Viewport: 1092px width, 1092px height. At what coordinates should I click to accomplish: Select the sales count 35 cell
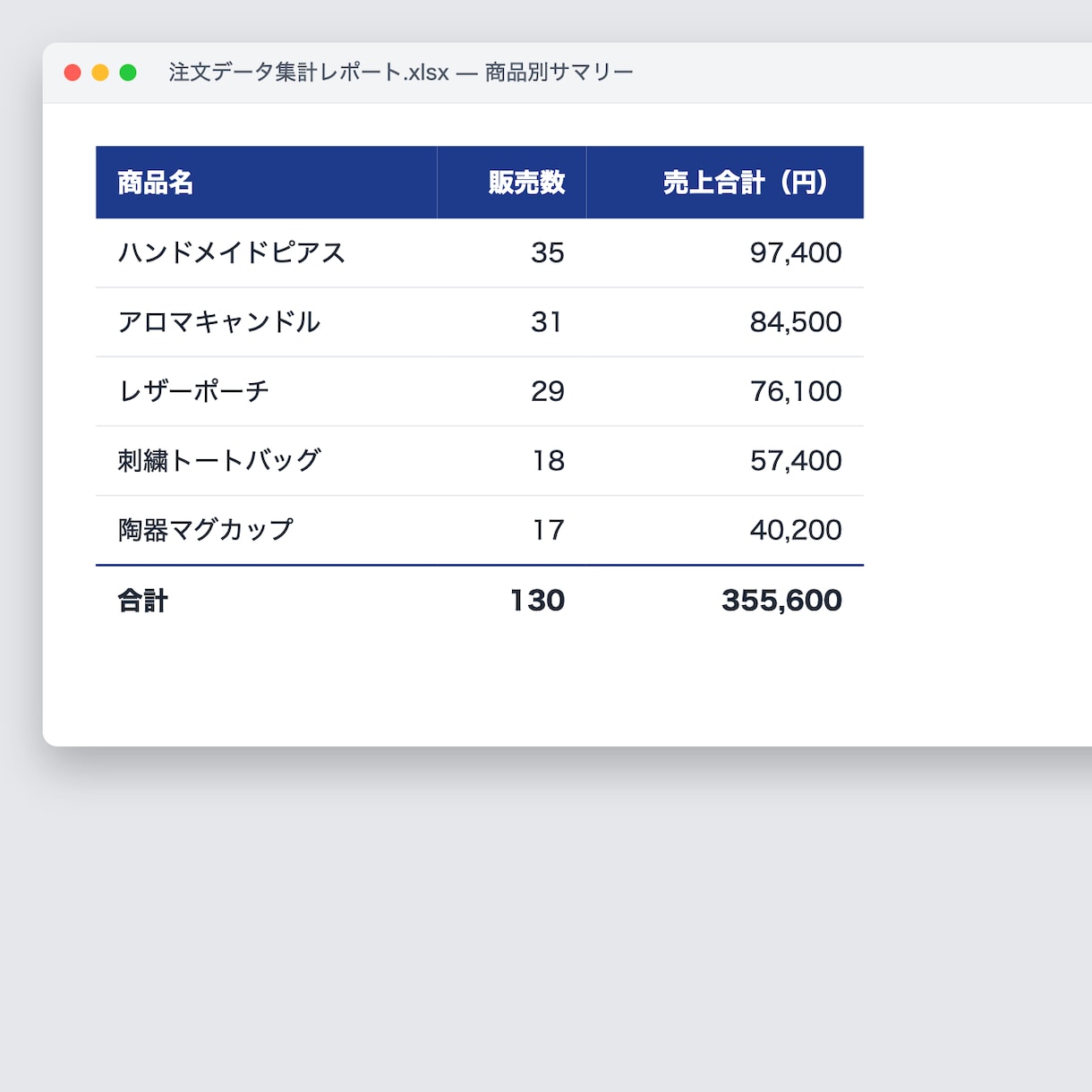[512, 253]
